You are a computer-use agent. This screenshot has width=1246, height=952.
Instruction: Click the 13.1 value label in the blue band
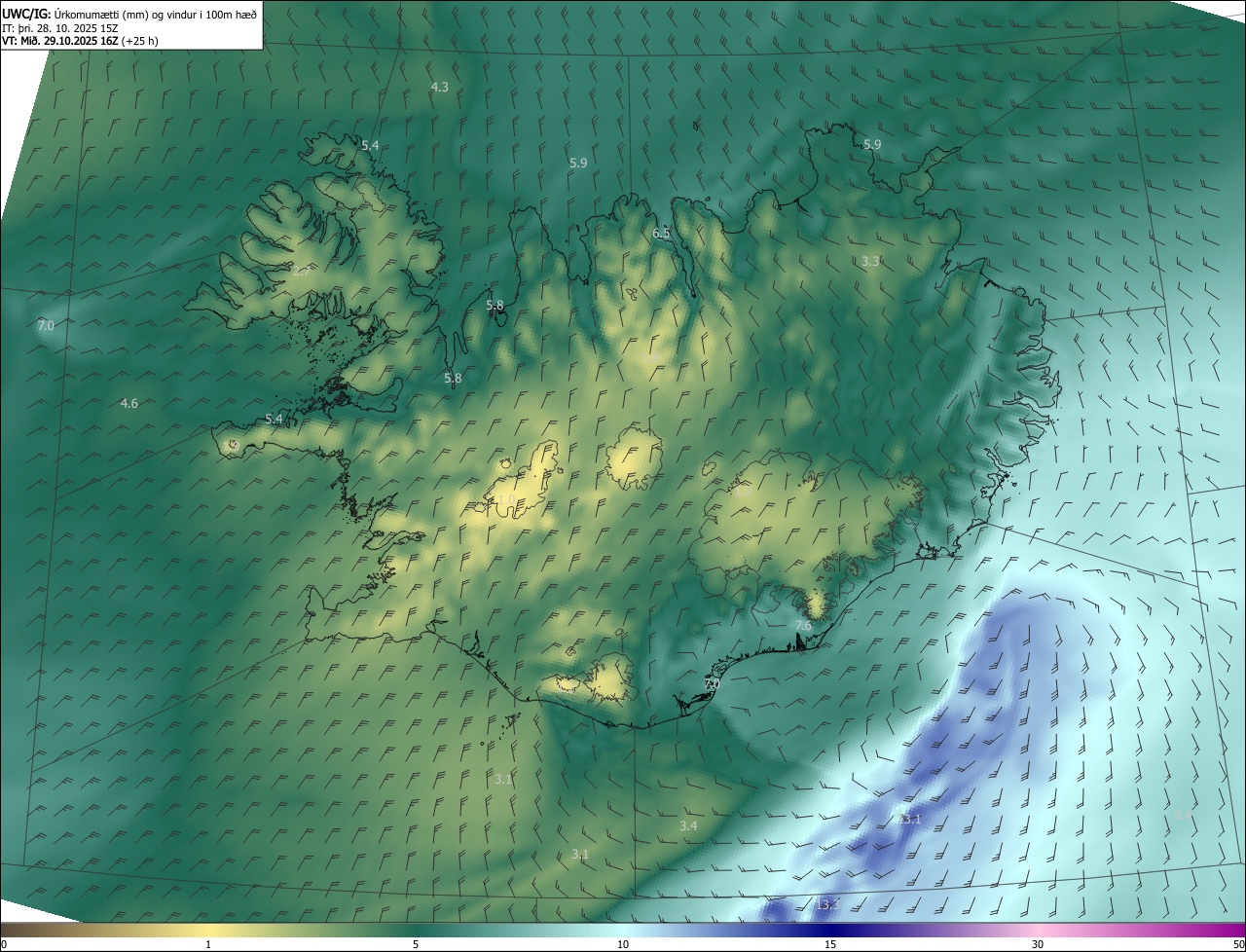(x=909, y=820)
